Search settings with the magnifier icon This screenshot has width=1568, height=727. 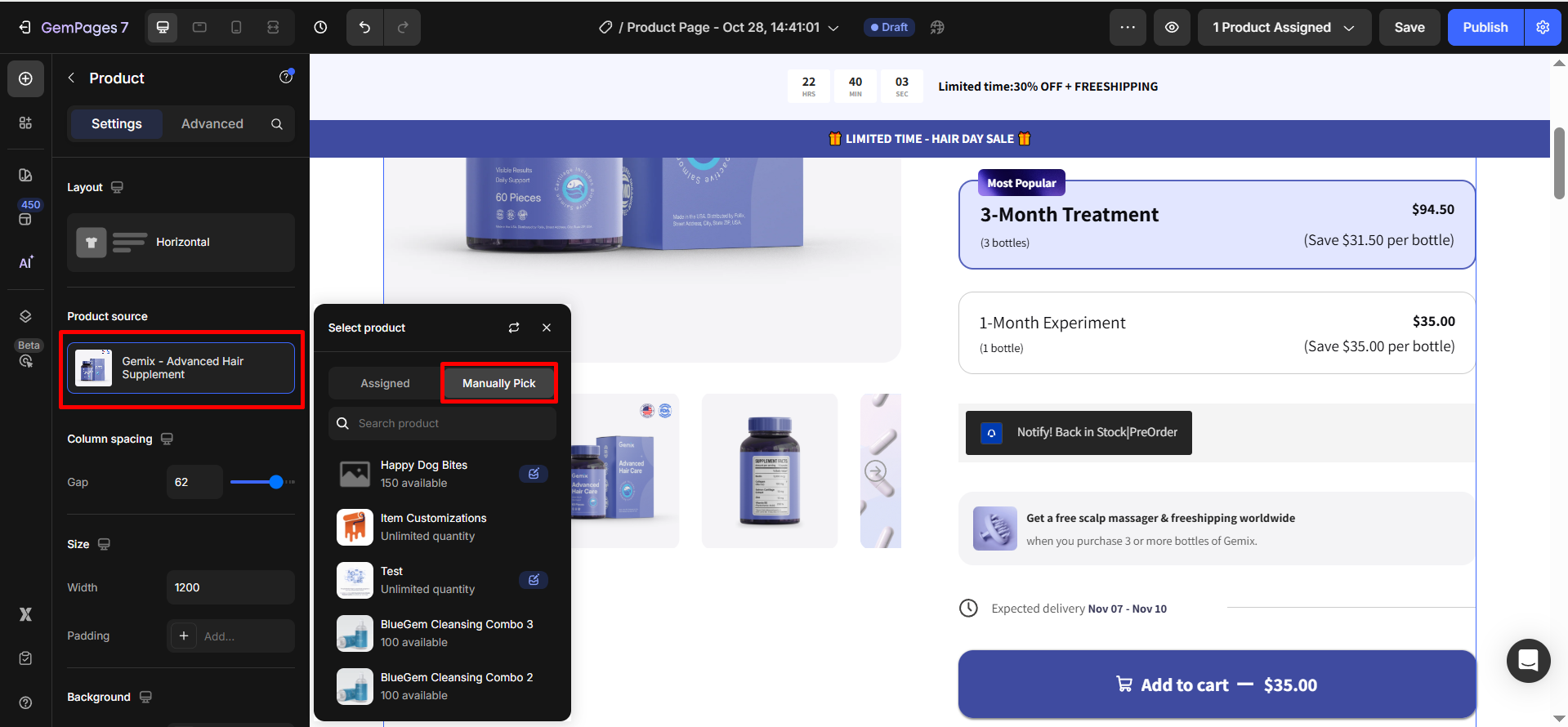coord(277,124)
